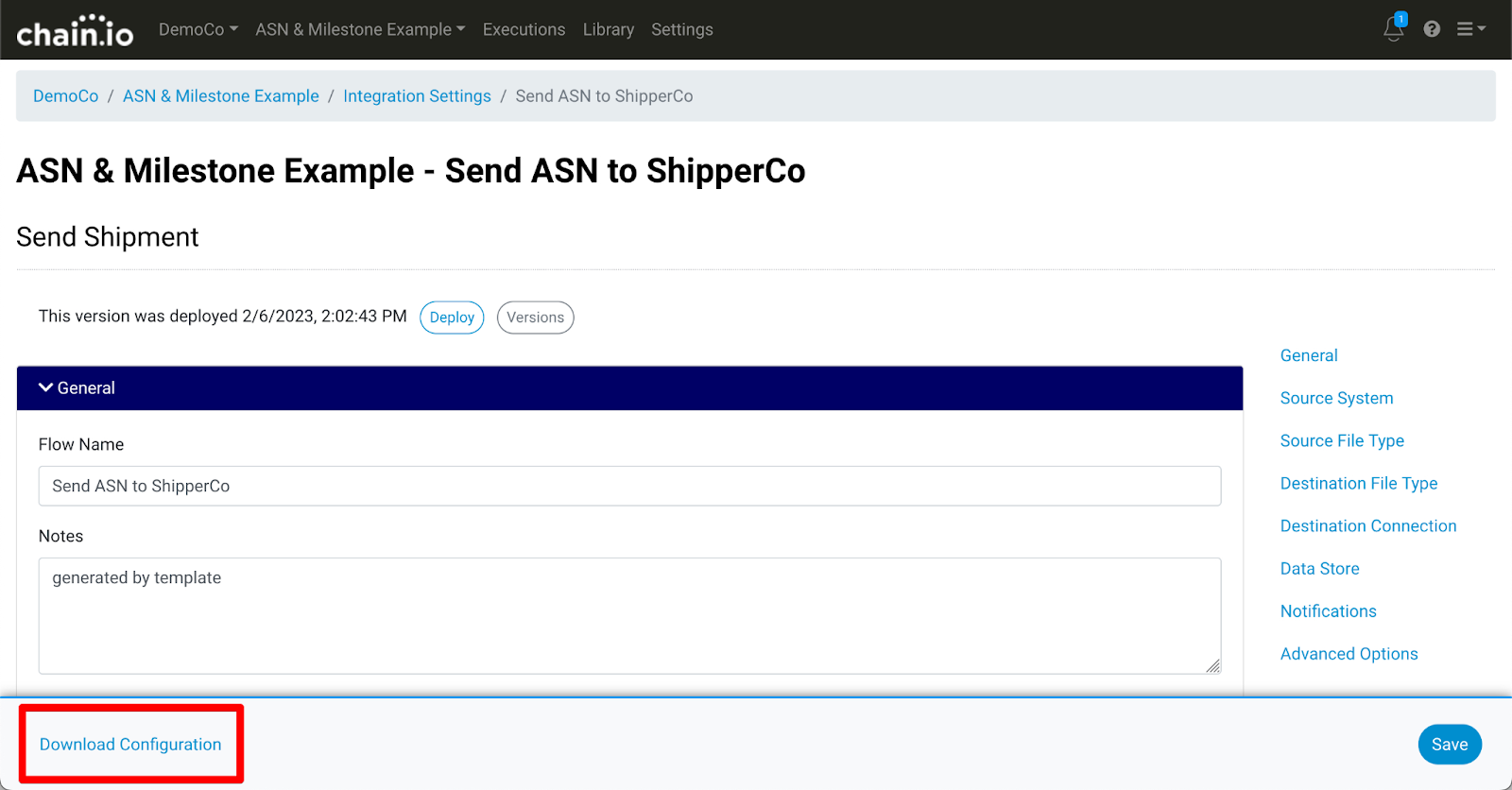The height and width of the screenshot is (790, 1512).
Task: Jump to Source File Type section
Action: pos(1342,440)
